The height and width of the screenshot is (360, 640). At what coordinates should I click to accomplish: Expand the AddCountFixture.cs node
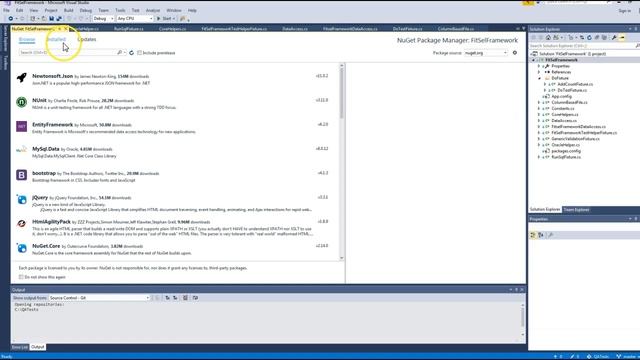pyautogui.click(x=545, y=84)
